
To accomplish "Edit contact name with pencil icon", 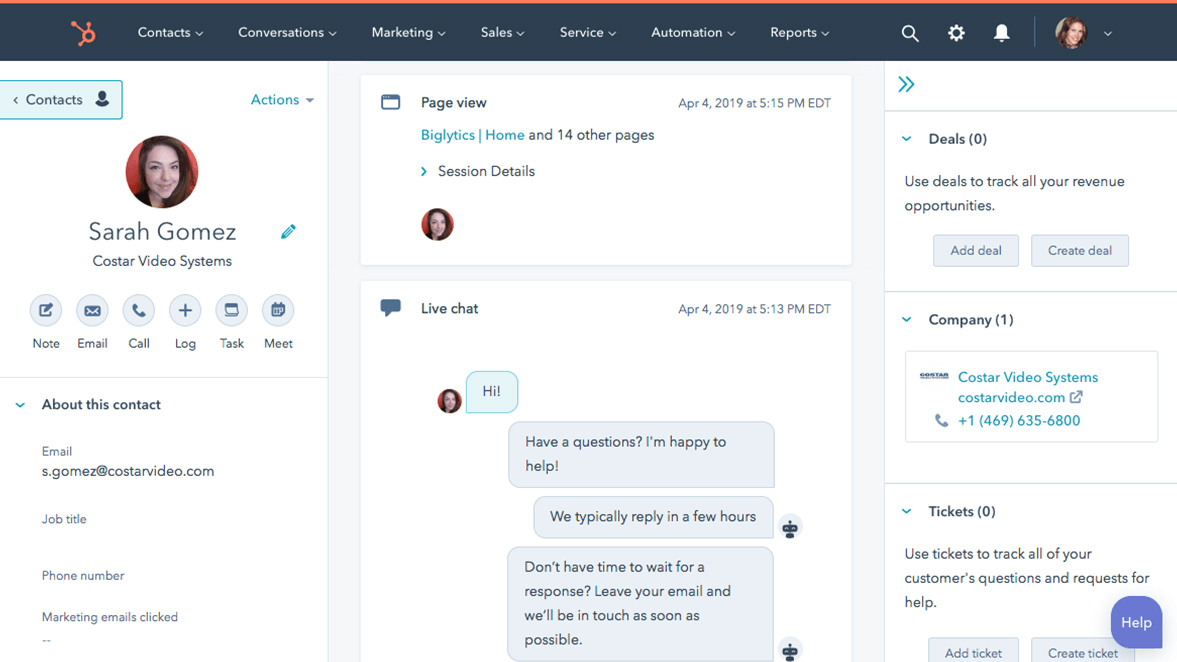I will pyautogui.click(x=288, y=232).
